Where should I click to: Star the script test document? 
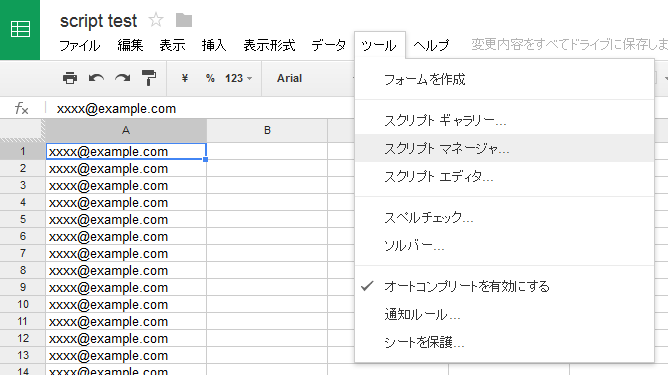click(x=156, y=20)
